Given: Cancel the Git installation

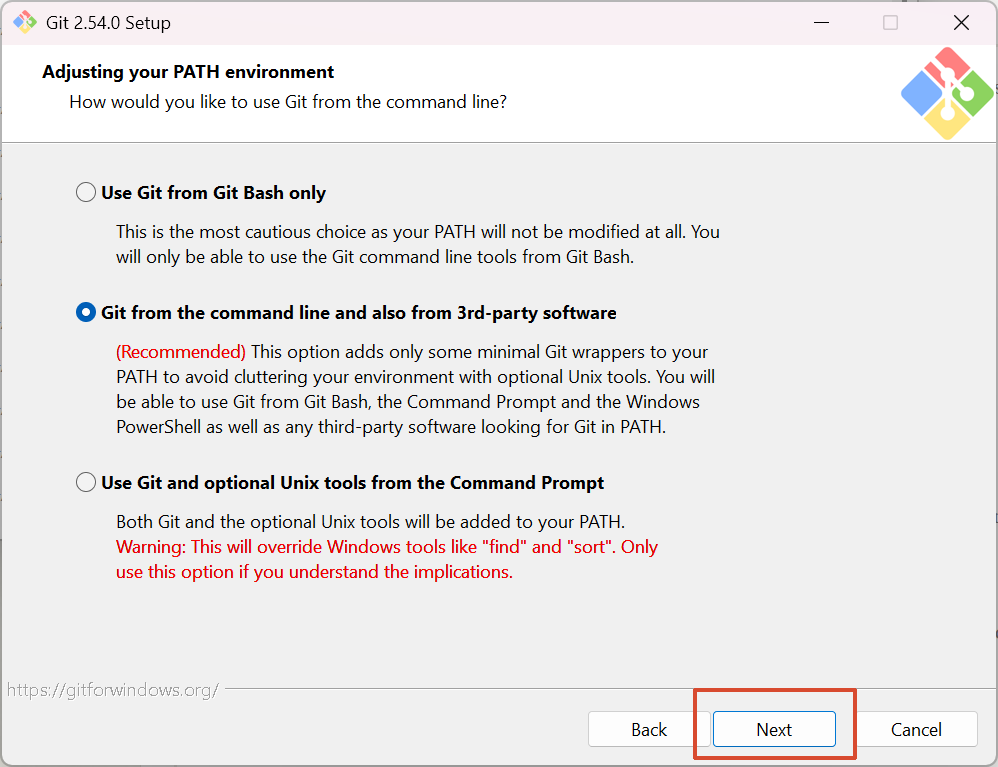Looking at the screenshot, I should pos(916,730).
